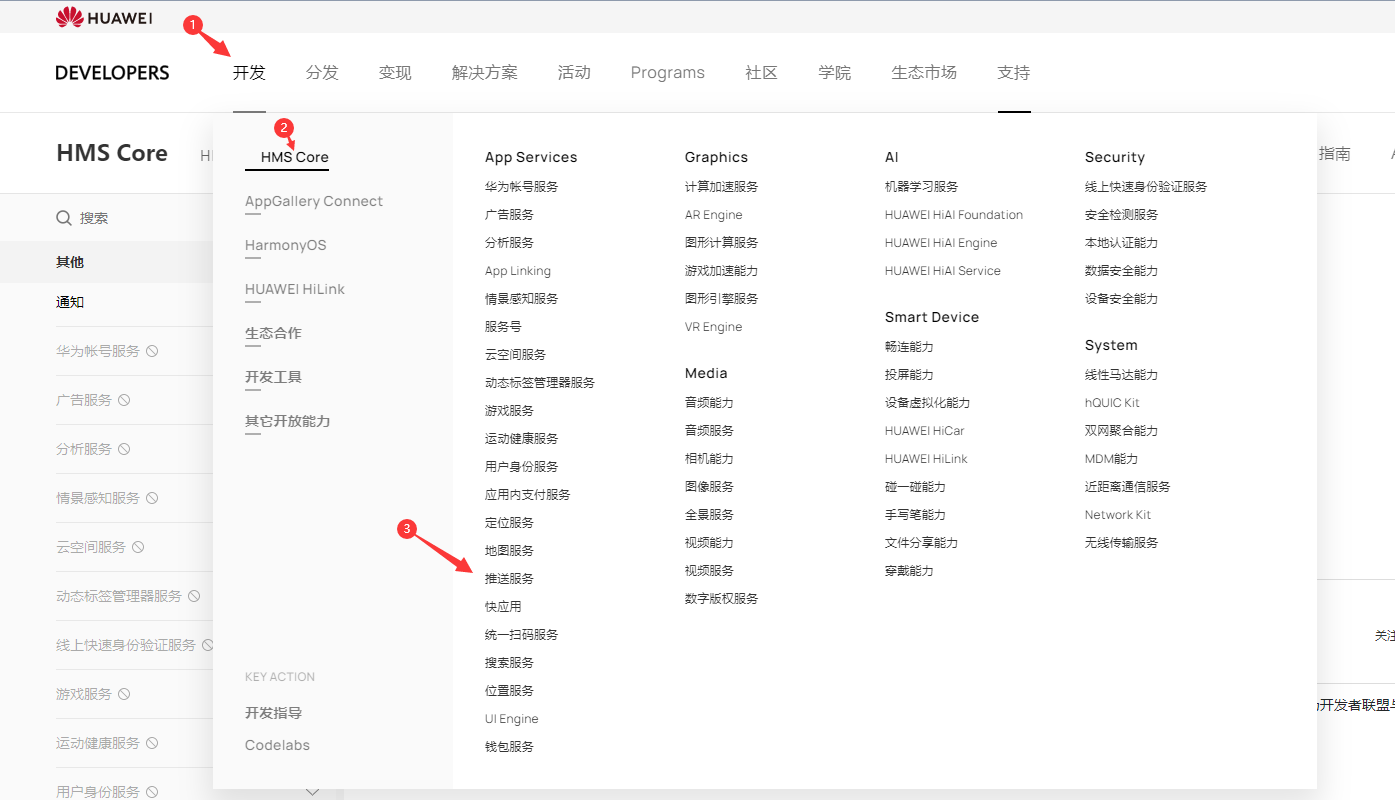Viewport: 1395px width, 800px height.
Task: Open Network Kit under System
Action: pyautogui.click(x=1118, y=515)
